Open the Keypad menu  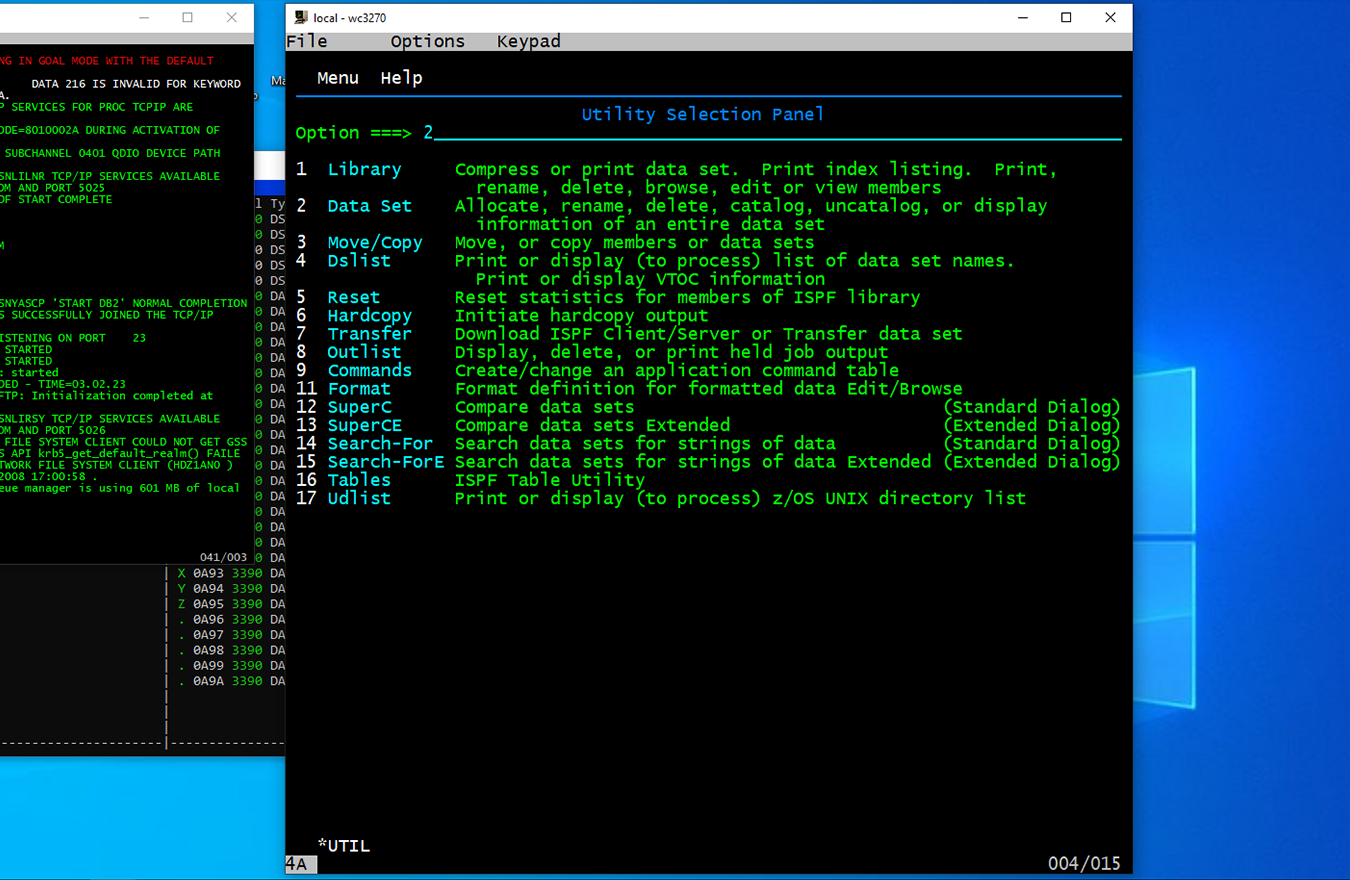click(x=528, y=41)
